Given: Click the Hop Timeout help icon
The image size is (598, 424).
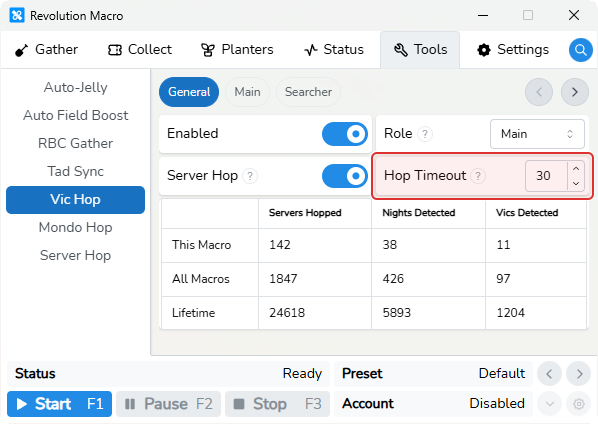Looking at the screenshot, I should coord(478,176).
